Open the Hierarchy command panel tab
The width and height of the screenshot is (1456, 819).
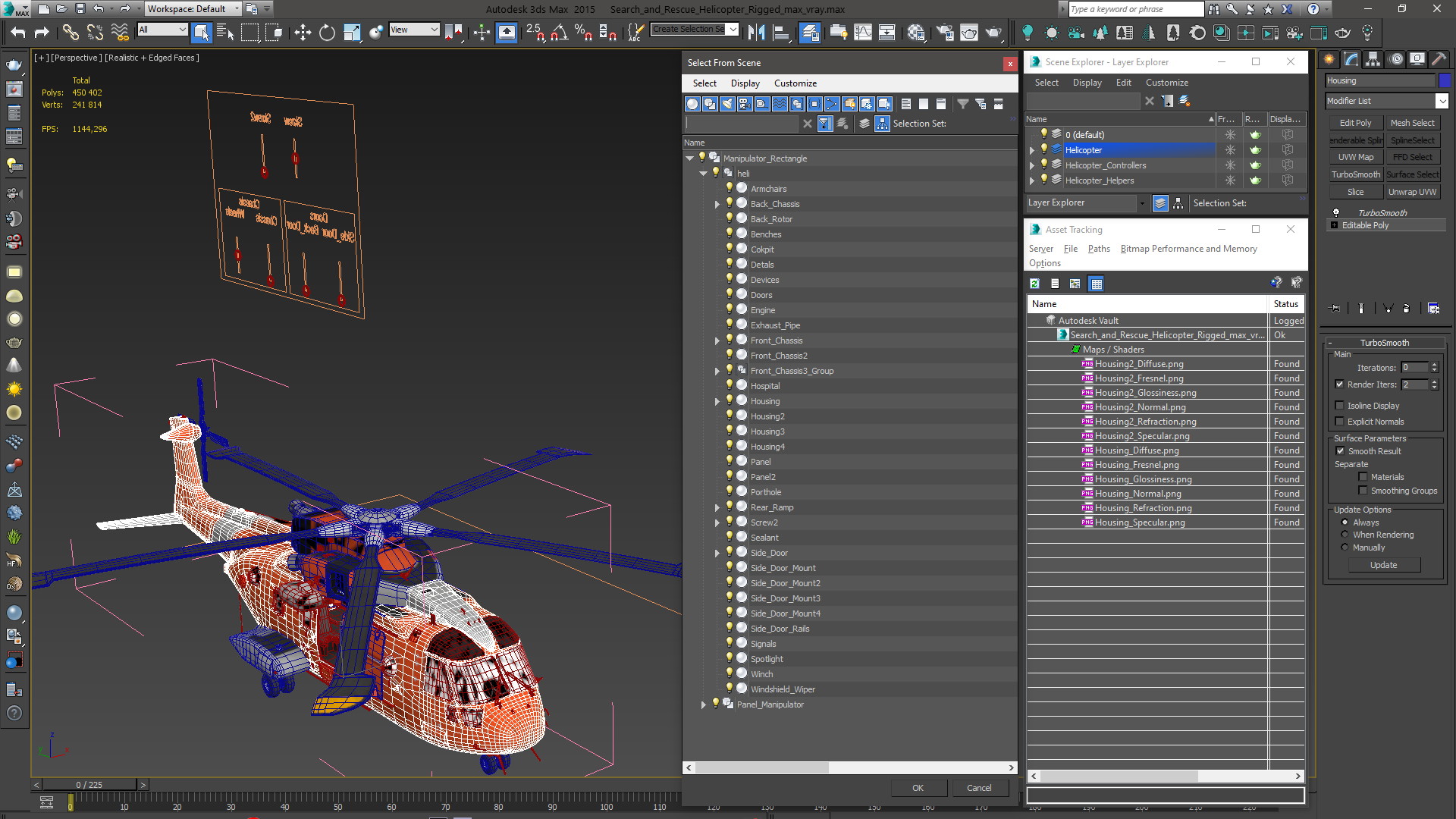(x=1373, y=59)
